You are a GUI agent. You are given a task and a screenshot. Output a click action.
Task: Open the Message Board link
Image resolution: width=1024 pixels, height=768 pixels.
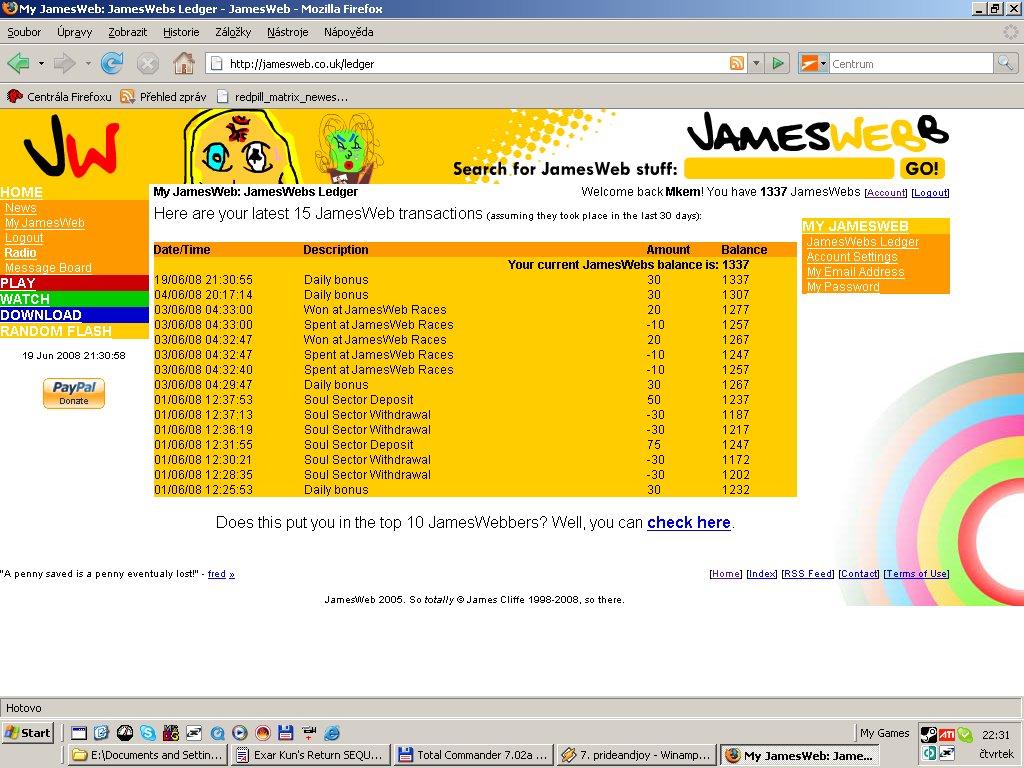(48, 268)
